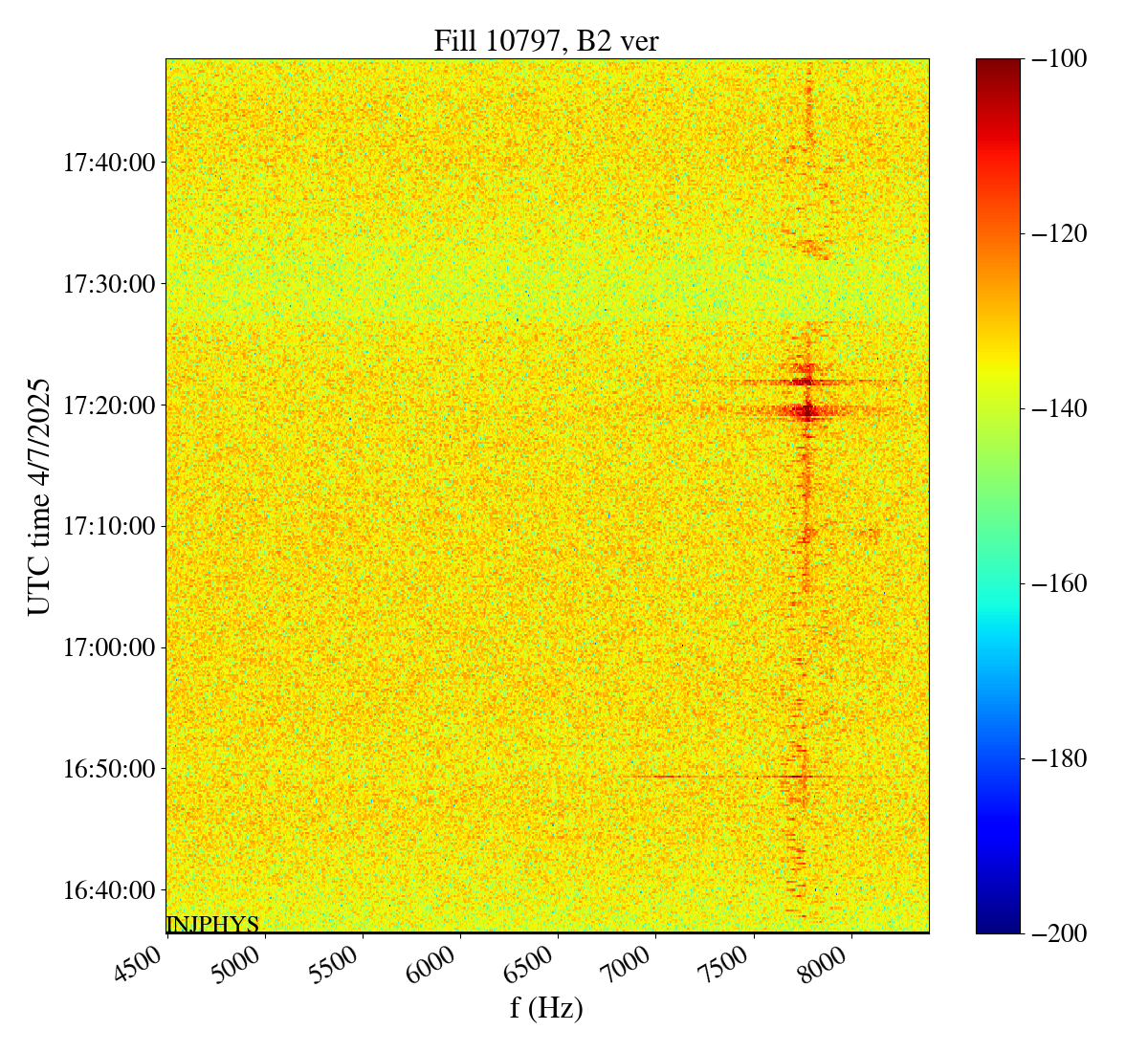Select the INJPHYS label in the plot corner
Screen dimensions: 1148x1052
tap(212, 924)
